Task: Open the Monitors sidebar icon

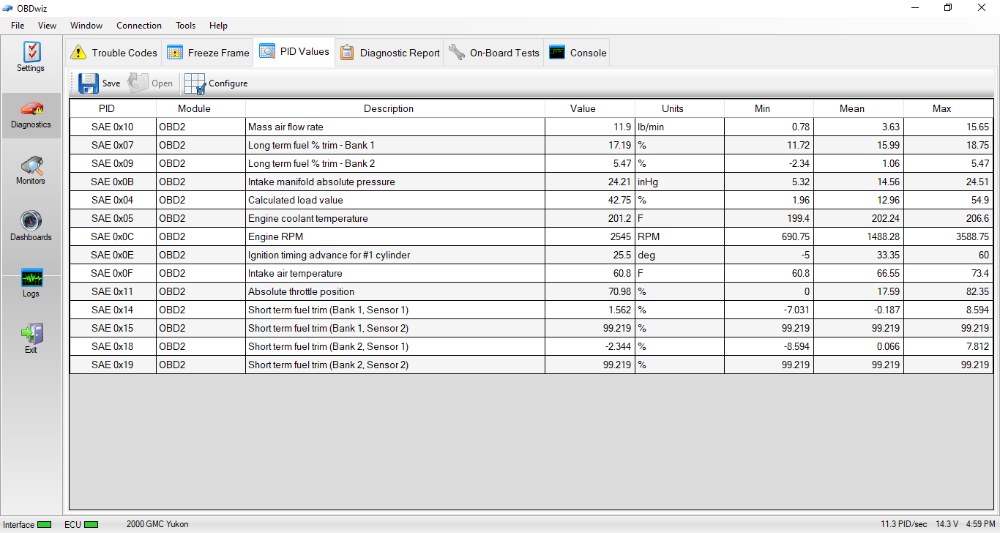Action: (x=31, y=165)
